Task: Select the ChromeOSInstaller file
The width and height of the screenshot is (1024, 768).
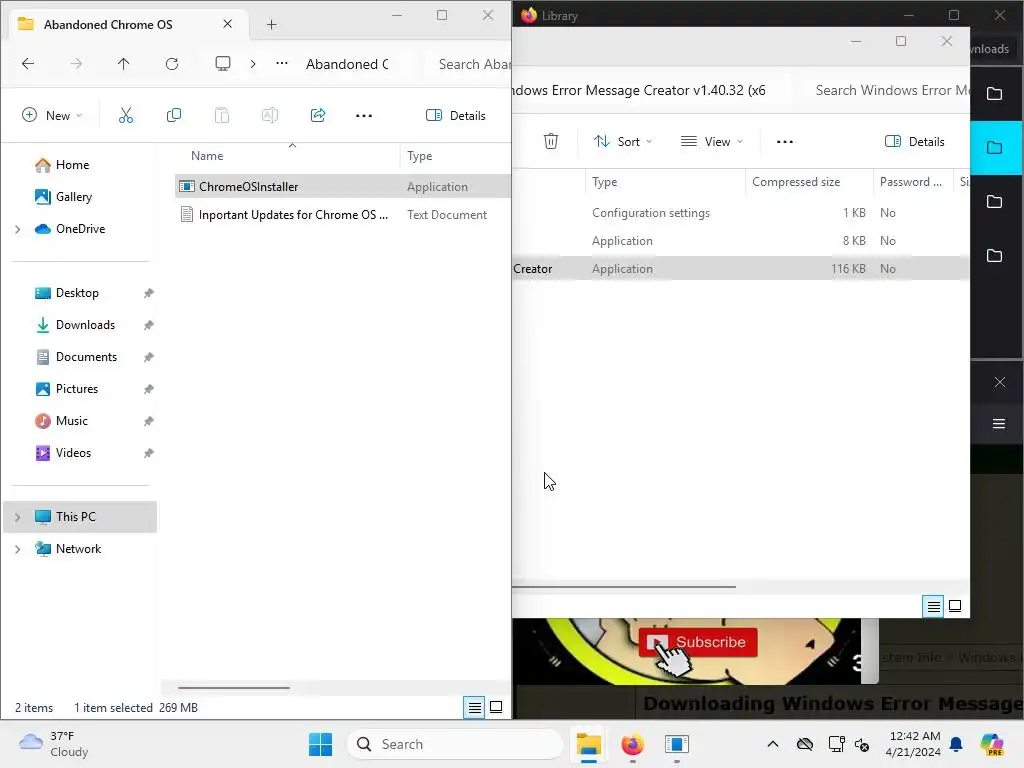Action: point(343,187)
